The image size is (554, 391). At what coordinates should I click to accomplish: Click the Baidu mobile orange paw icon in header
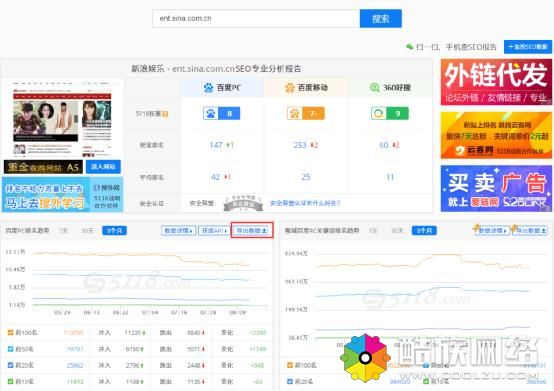point(290,87)
